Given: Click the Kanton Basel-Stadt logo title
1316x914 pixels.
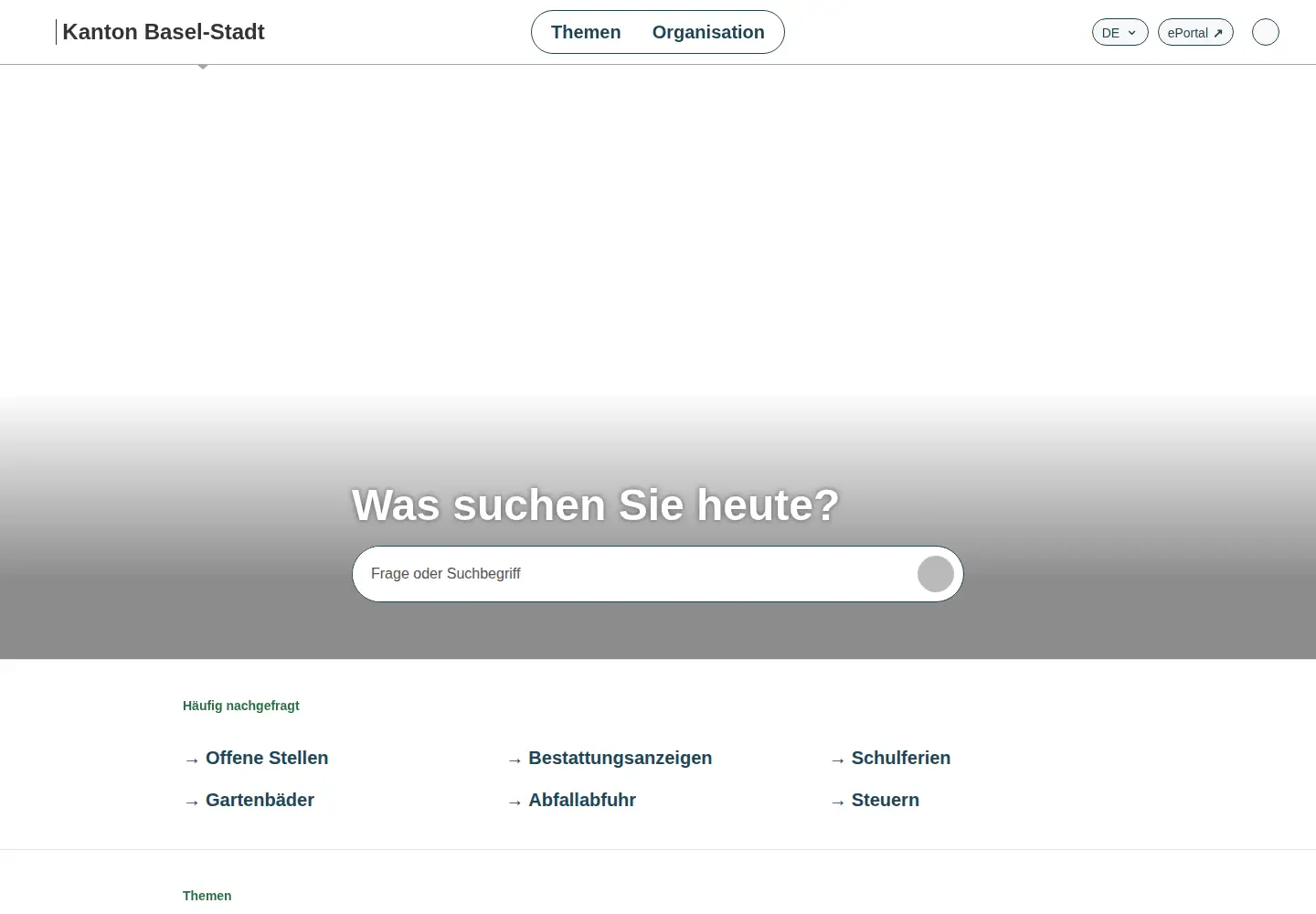Looking at the screenshot, I should tap(164, 32).
